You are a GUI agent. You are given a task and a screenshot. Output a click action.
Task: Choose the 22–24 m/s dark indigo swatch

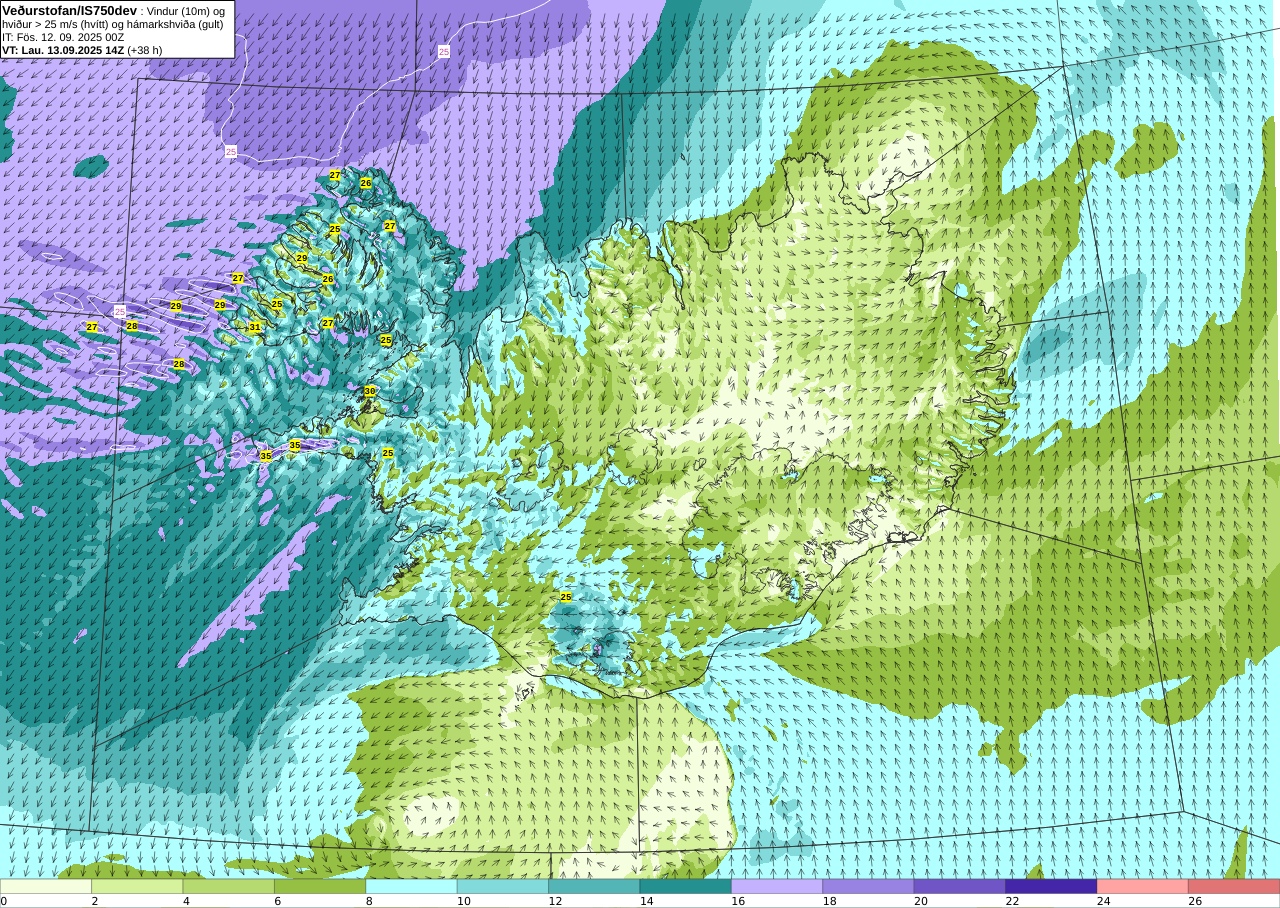pos(1051,886)
